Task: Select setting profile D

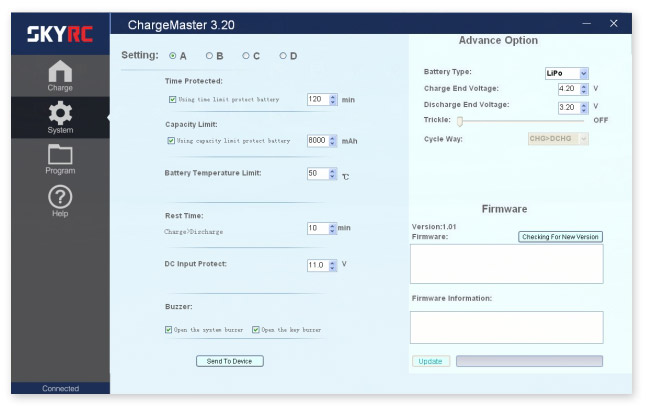Action: click(x=283, y=56)
